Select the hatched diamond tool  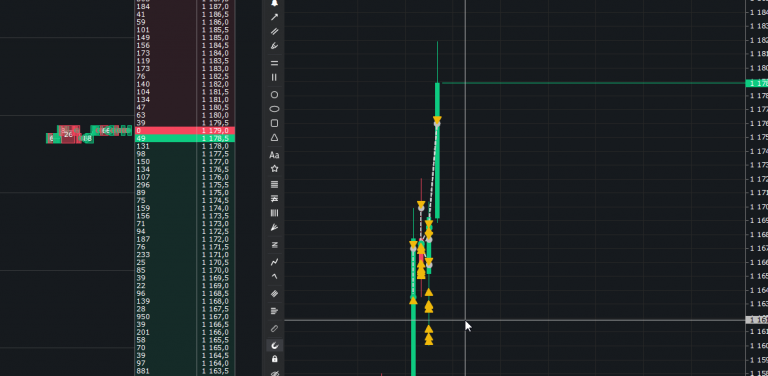click(274, 294)
